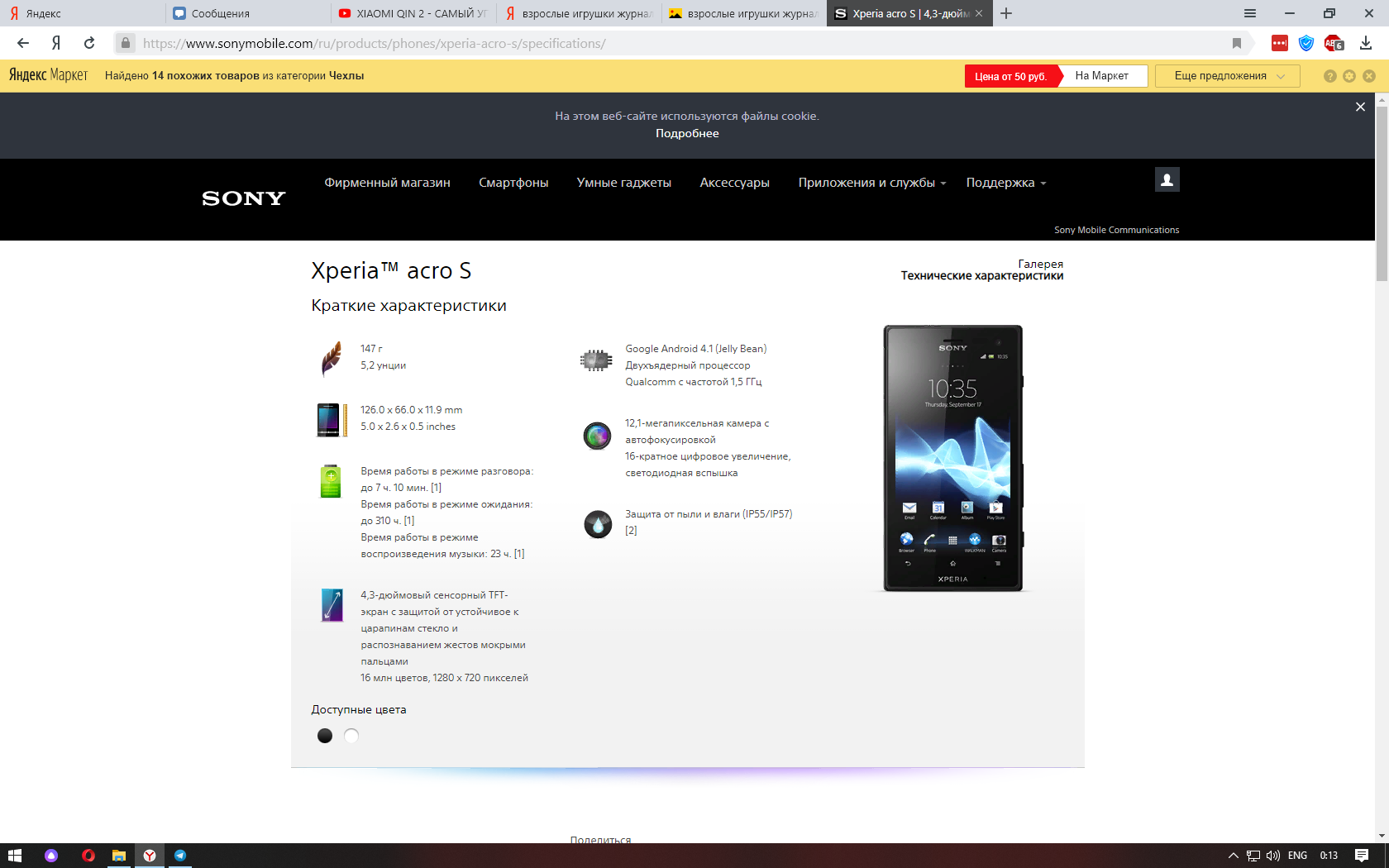Click the Поделиться text

click(x=600, y=839)
